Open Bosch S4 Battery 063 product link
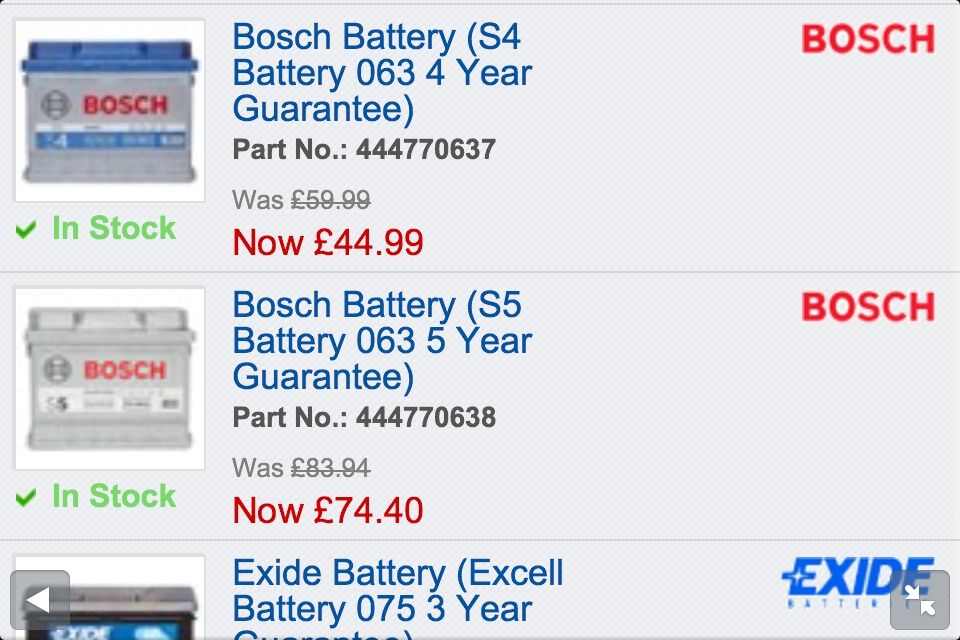This screenshot has height=640, width=960. pos(381,73)
